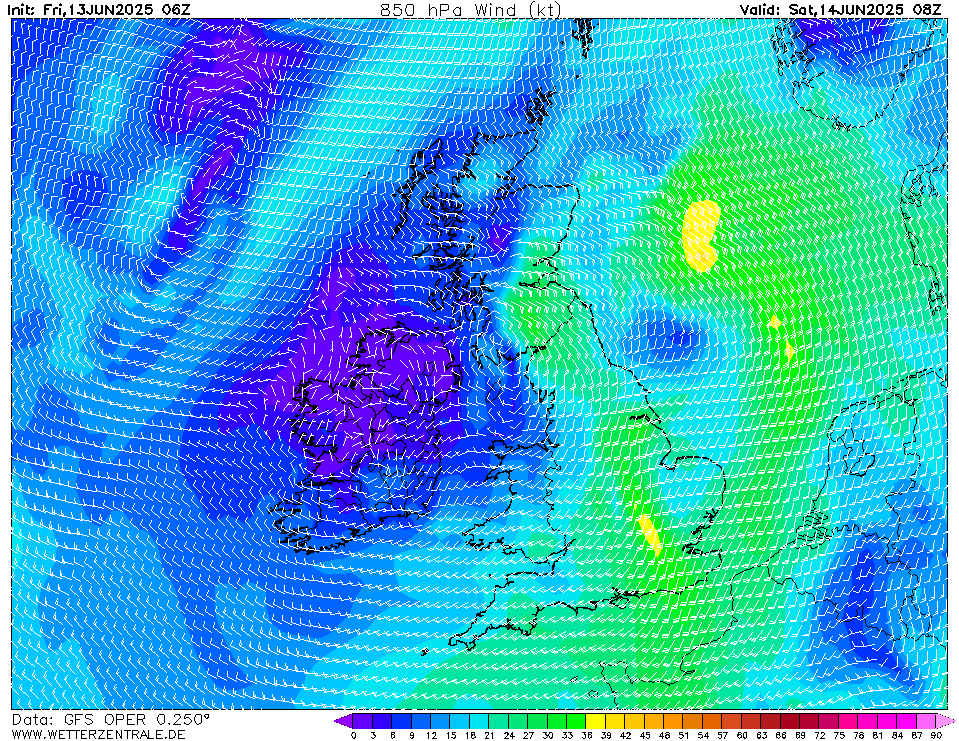Click the legend value '15'
This screenshot has height=741, width=959.
tap(451, 735)
